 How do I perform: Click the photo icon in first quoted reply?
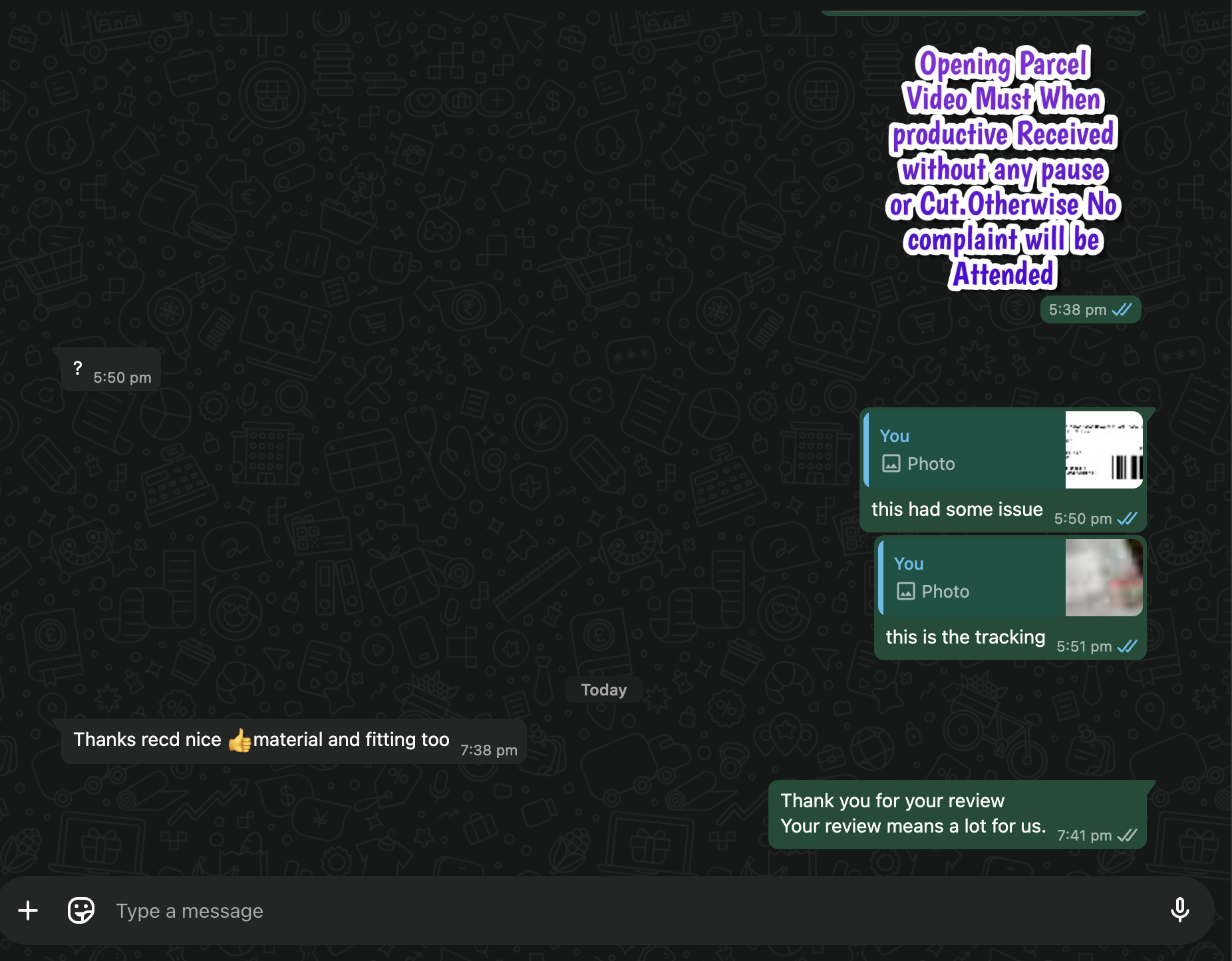tap(891, 464)
